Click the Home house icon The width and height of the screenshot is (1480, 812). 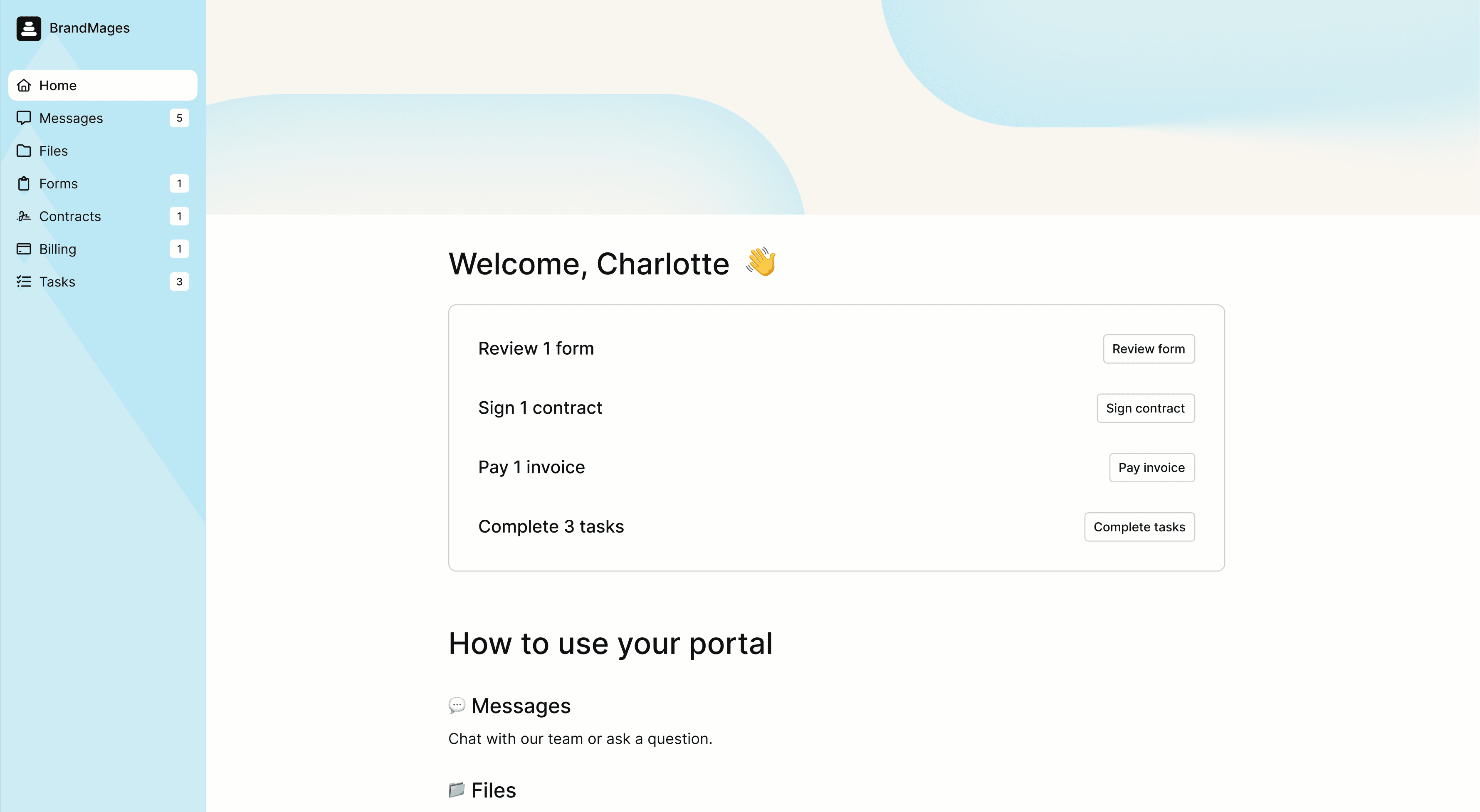[24, 86]
